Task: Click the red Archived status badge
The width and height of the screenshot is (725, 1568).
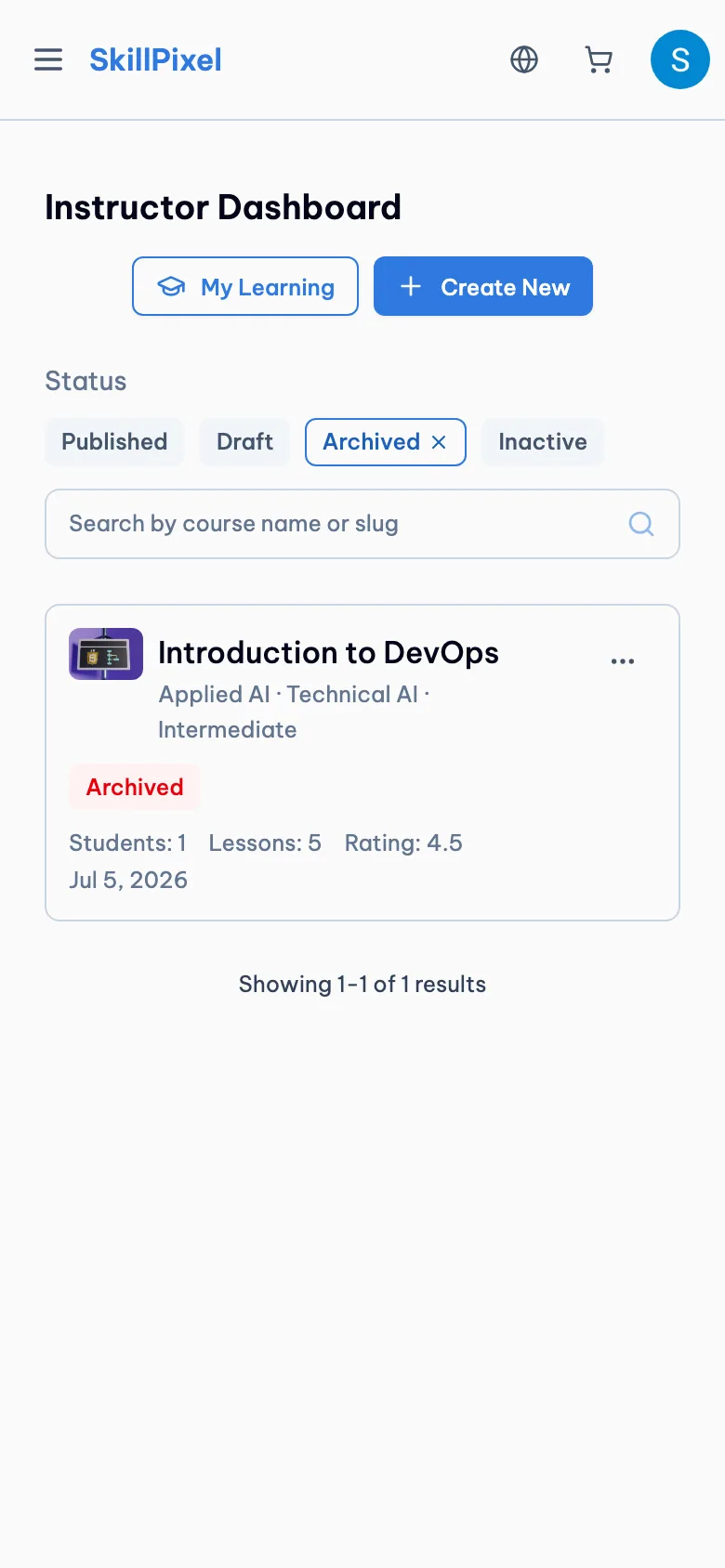Action: pyautogui.click(x=135, y=787)
